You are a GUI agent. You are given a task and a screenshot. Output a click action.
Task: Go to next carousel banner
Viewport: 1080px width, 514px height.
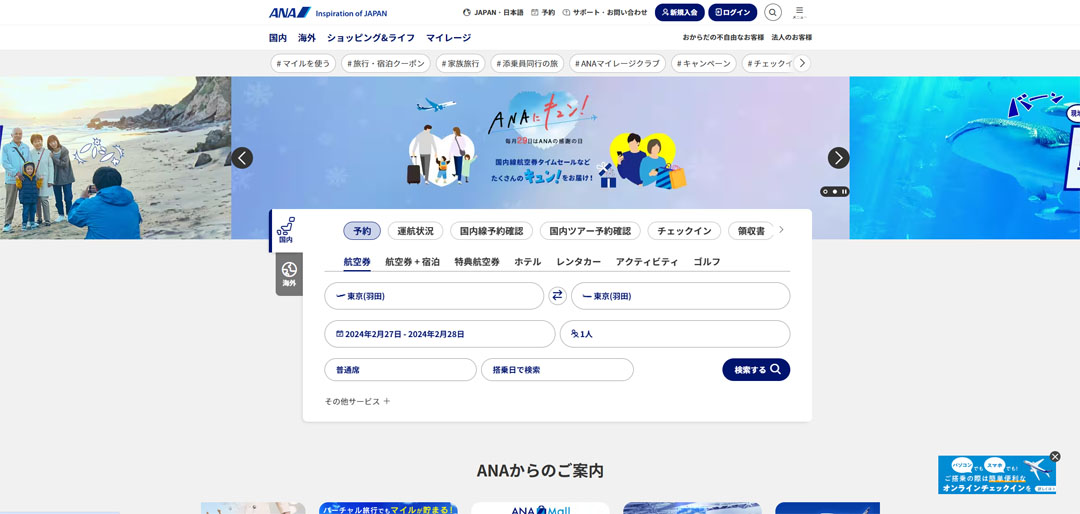click(x=838, y=158)
